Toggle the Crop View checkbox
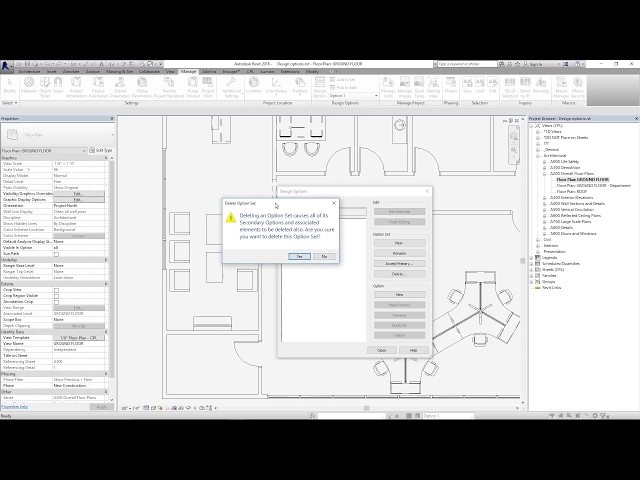 (56, 290)
